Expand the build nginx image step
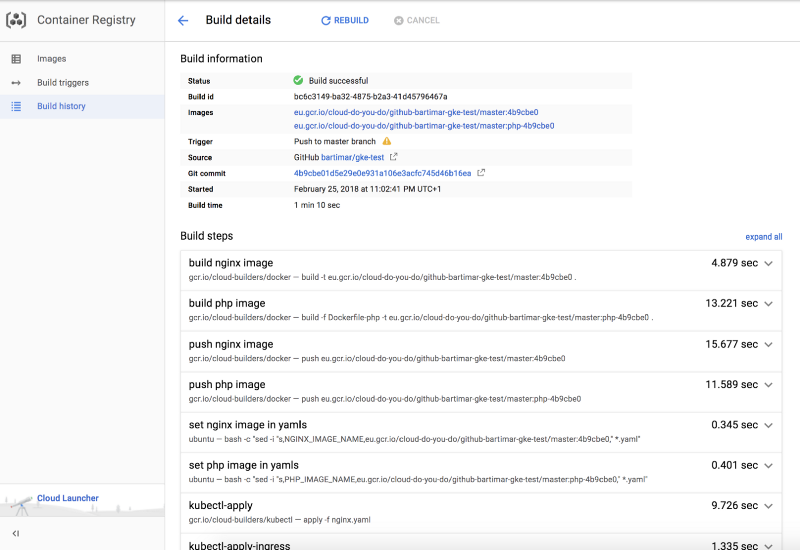The height and width of the screenshot is (550, 800). [768, 263]
